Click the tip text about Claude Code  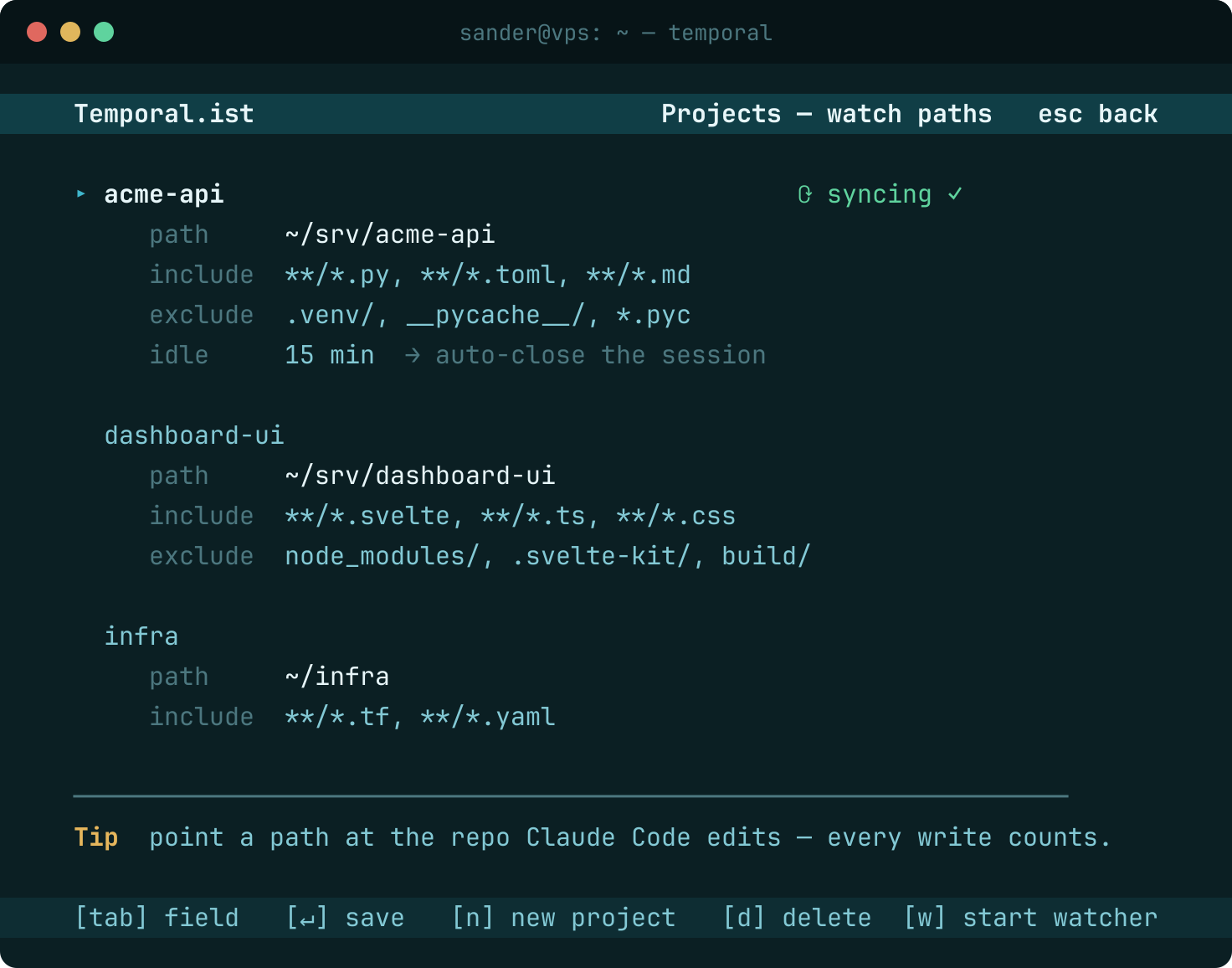click(630, 837)
